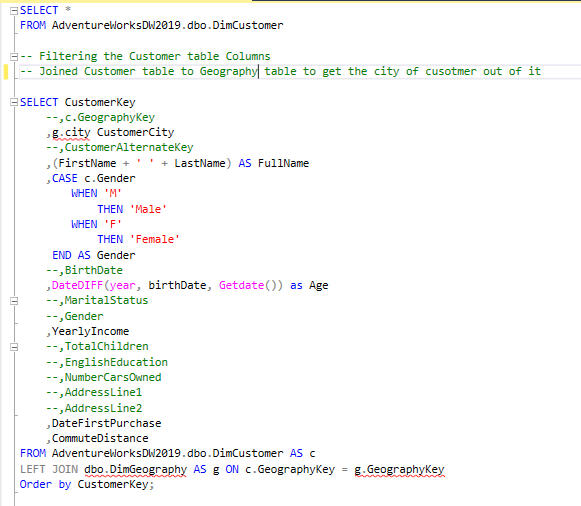This screenshot has height=506, width=581.
Task: Click the DateFirstPurchase column name
Action: point(106,423)
